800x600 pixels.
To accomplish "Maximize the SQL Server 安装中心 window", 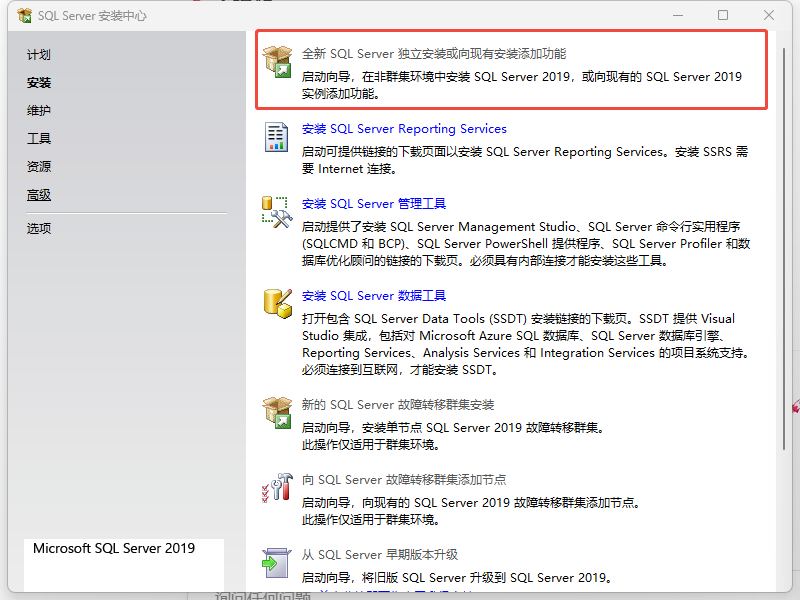I will (723, 15).
